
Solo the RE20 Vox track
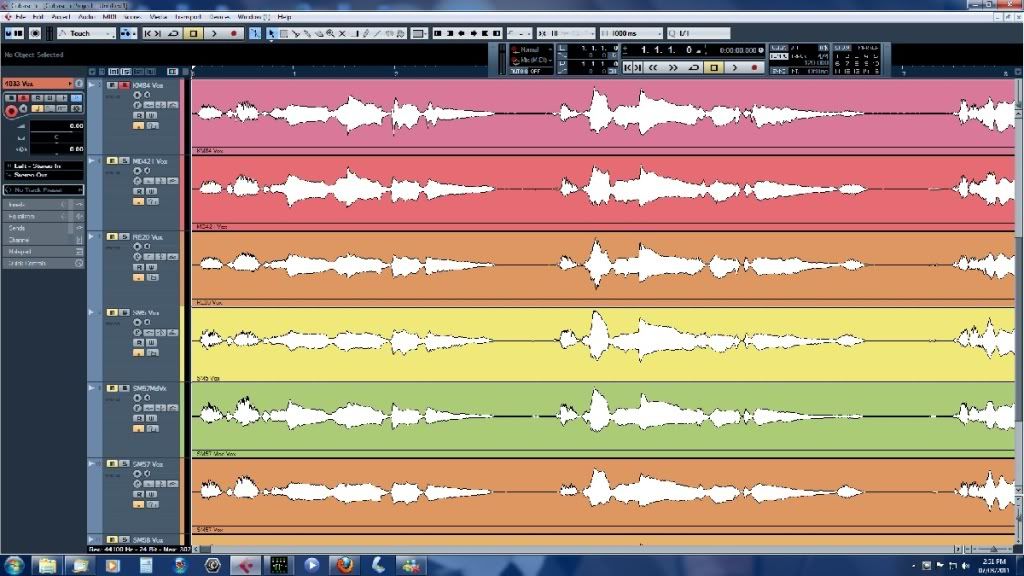(x=124, y=237)
